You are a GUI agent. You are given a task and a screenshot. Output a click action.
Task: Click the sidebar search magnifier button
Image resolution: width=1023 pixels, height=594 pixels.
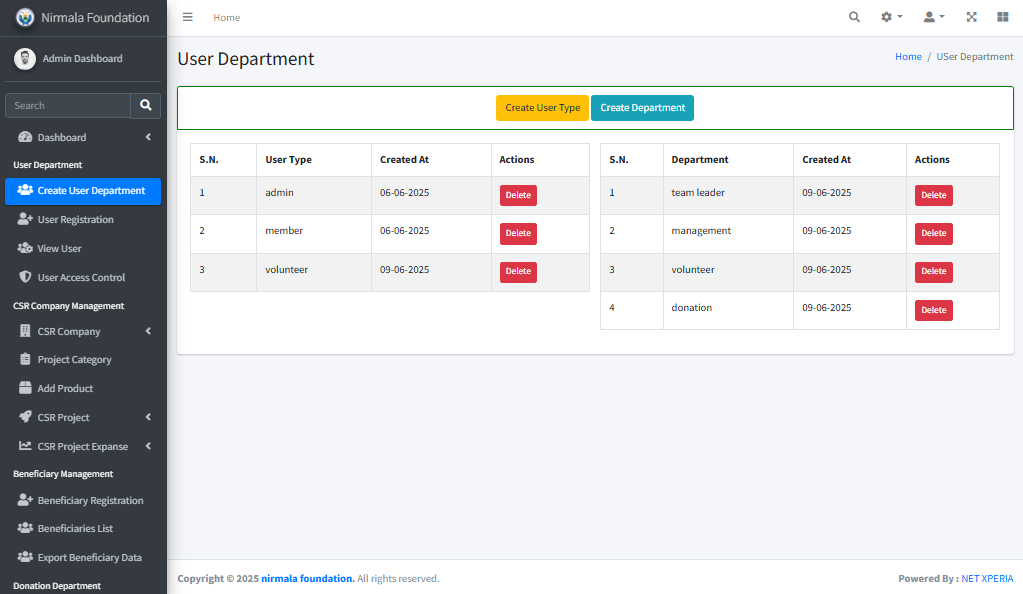[x=146, y=105]
